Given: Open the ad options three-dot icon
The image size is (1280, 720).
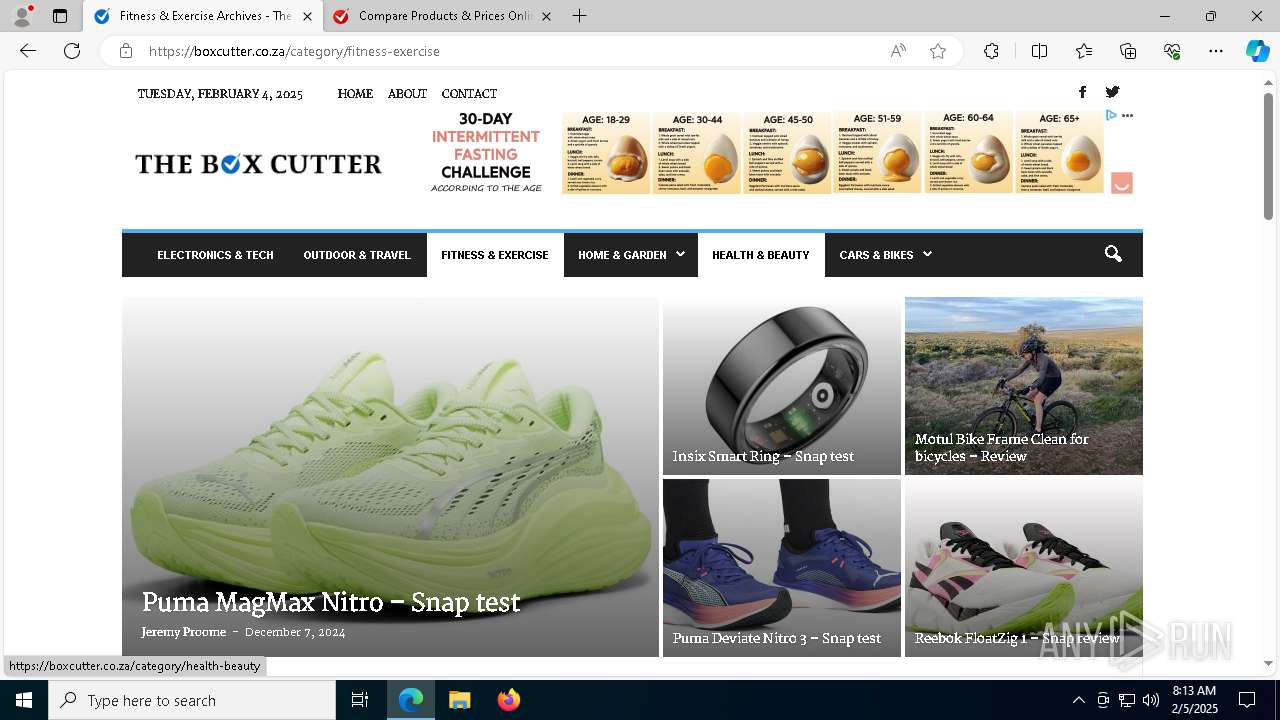Looking at the screenshot, I should click(1127, 116).
